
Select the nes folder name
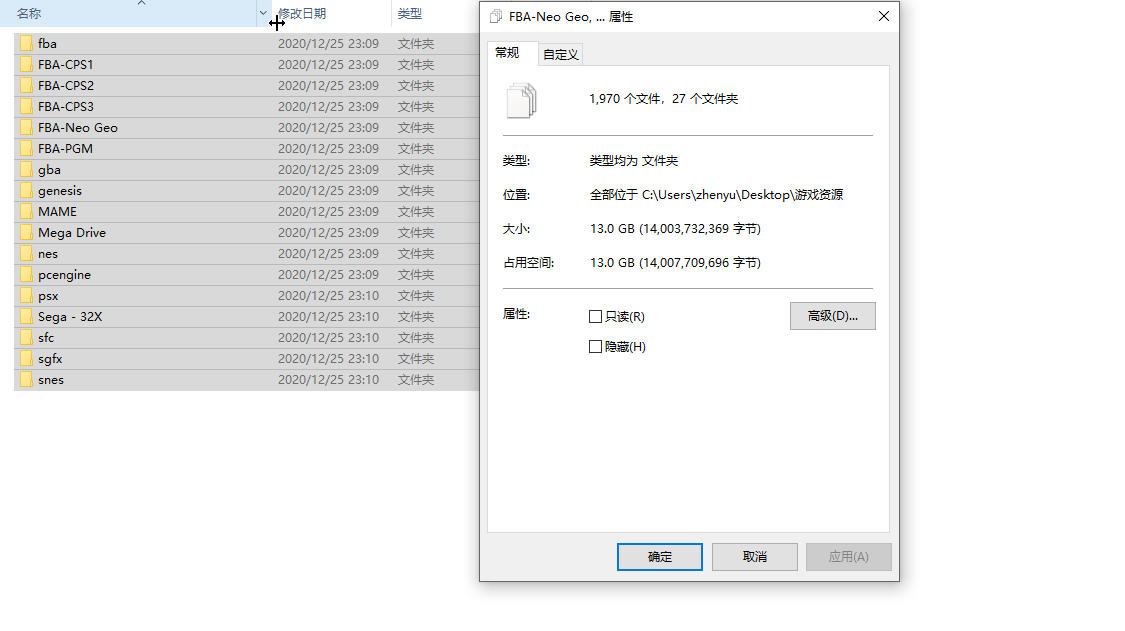click(48, 254)
